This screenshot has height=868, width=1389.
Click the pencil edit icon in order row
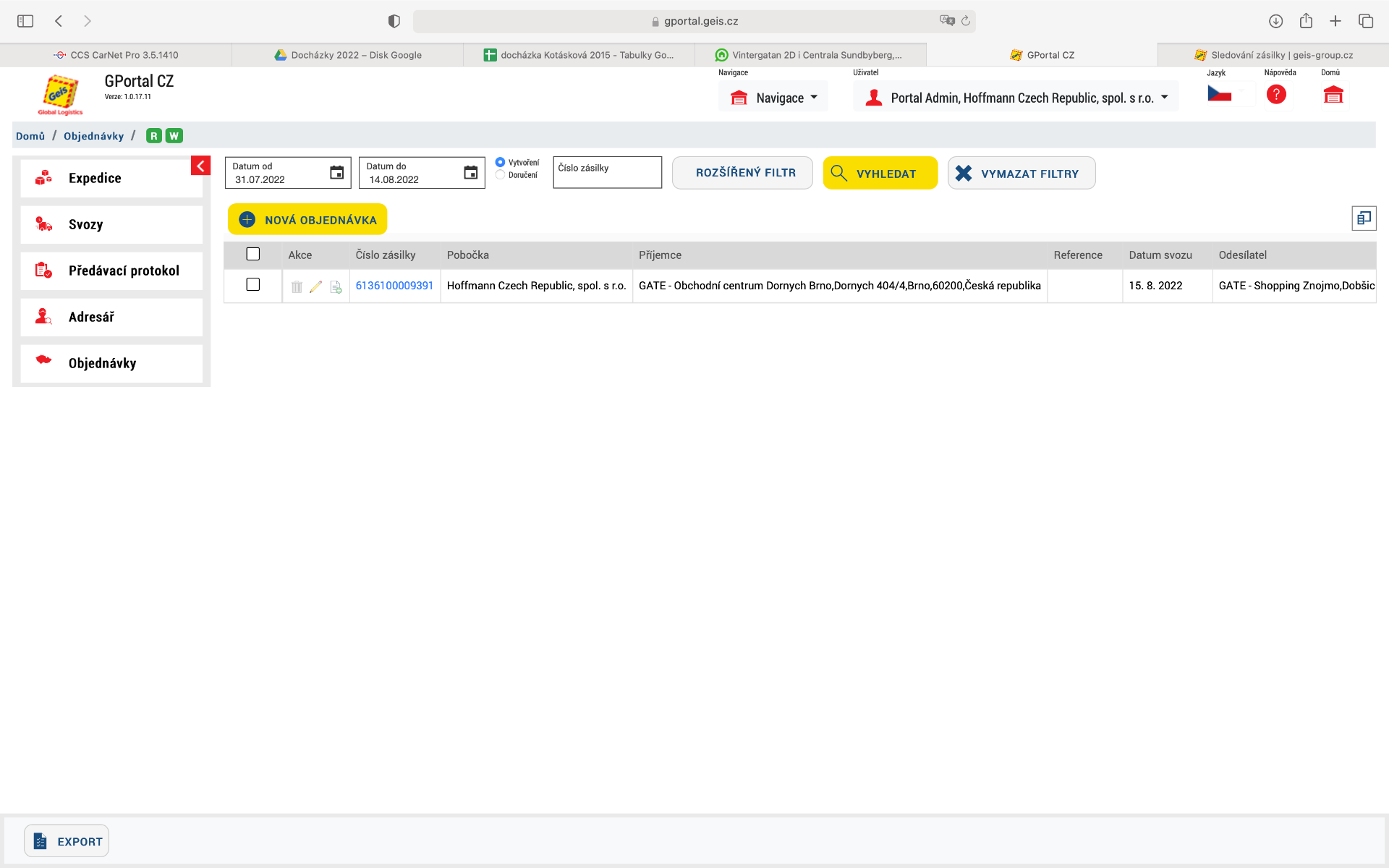coord(315,286)
